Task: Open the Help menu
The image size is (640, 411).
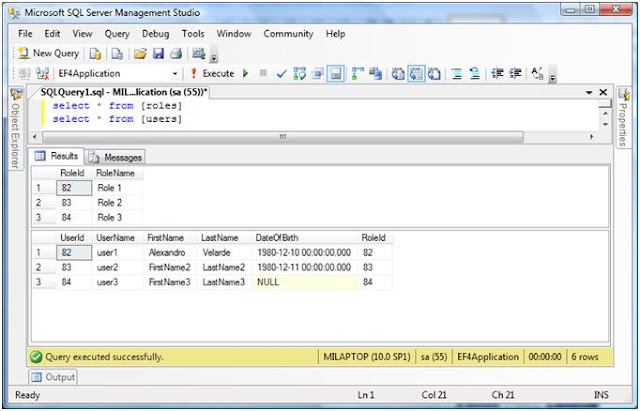Action: tap(336, 33)
